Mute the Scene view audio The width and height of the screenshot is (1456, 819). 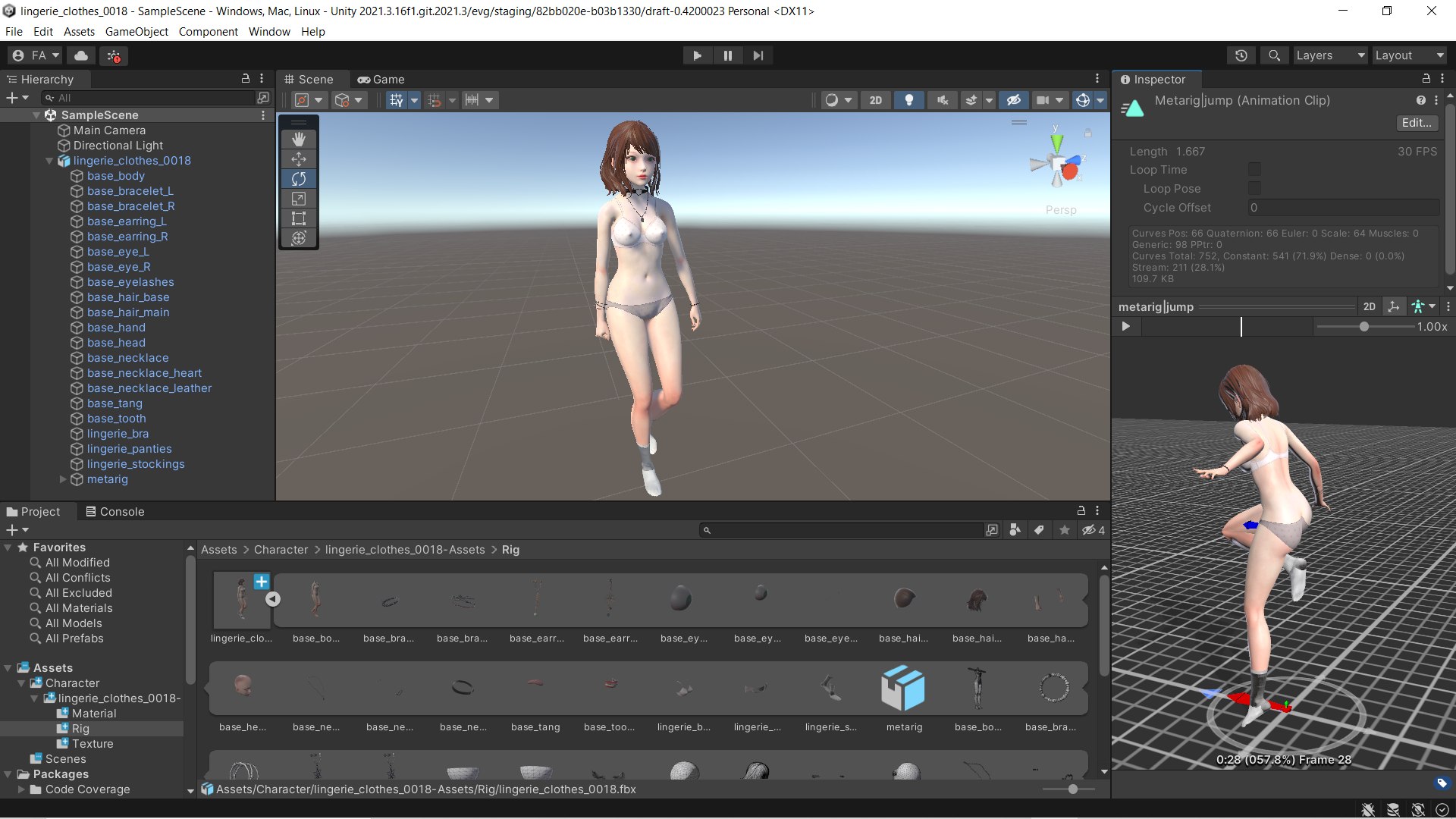coord(942,100)
